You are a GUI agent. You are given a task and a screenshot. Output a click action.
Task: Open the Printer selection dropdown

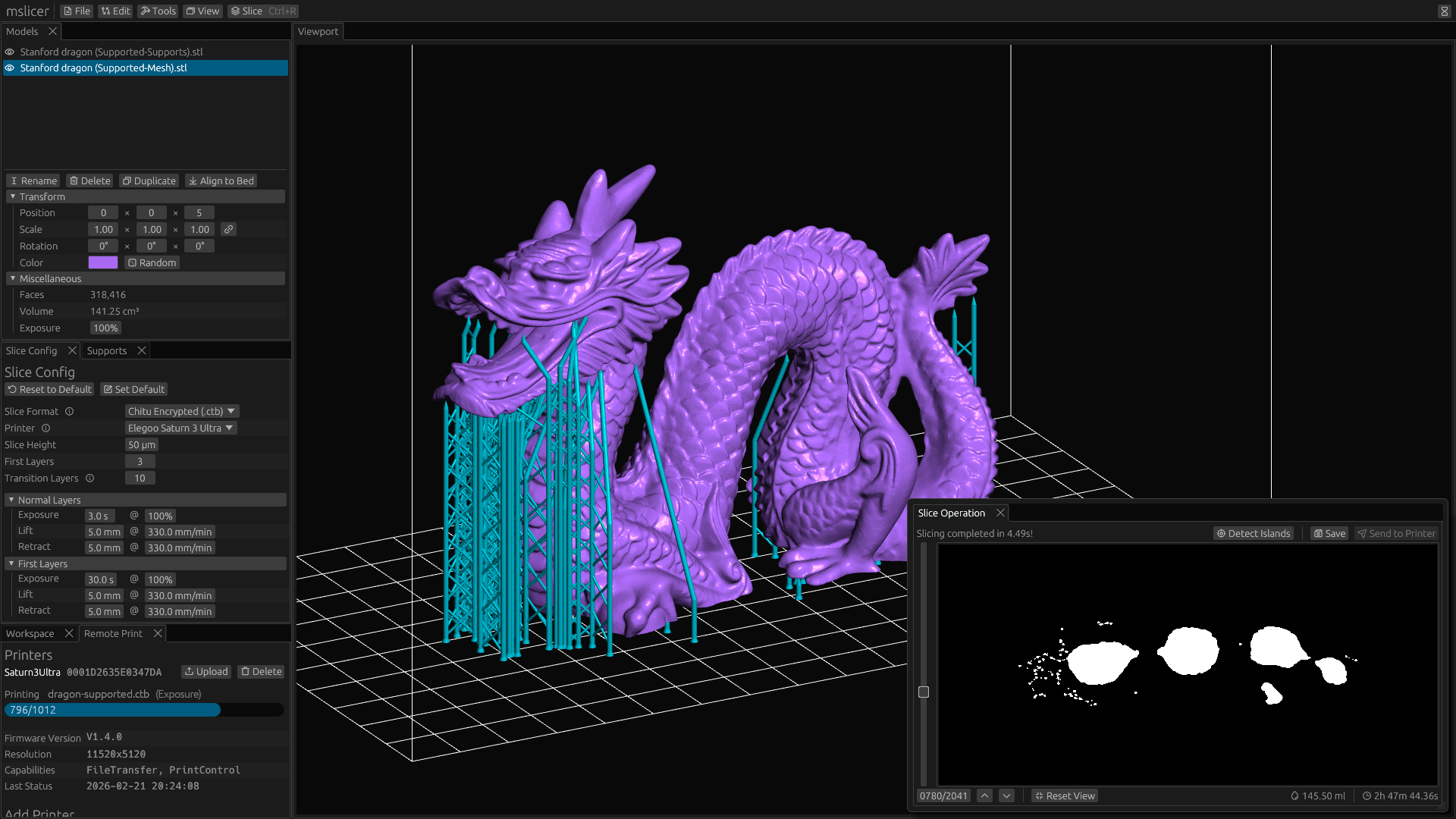(180, 428)
